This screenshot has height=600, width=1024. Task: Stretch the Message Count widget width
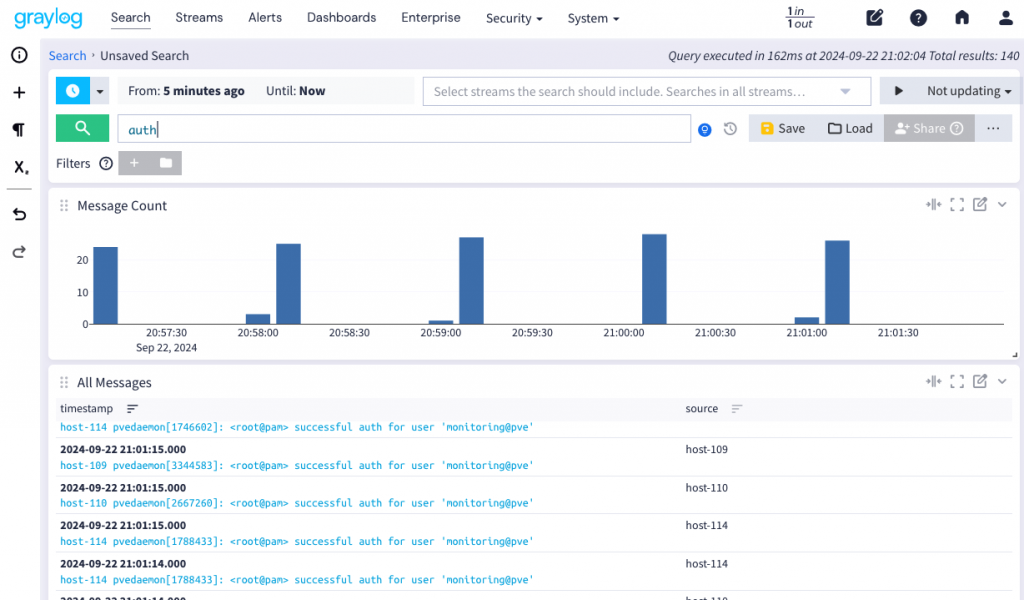tap(933, 205)
